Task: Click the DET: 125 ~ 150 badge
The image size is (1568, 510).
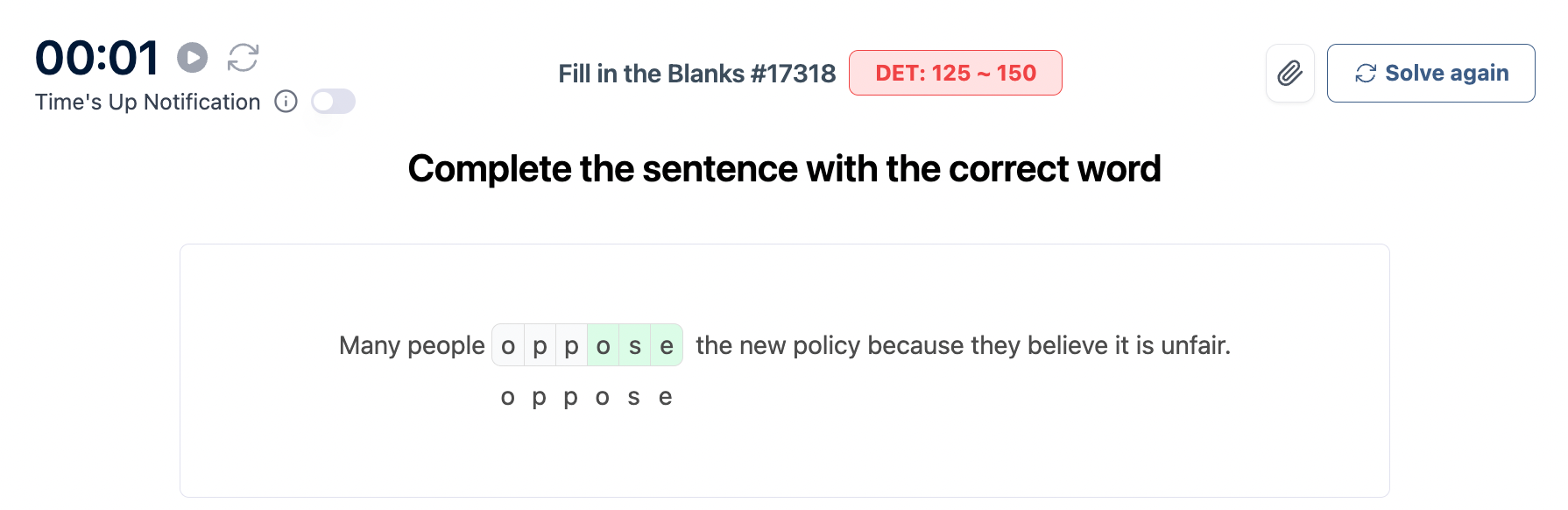Action: point(955,73)
